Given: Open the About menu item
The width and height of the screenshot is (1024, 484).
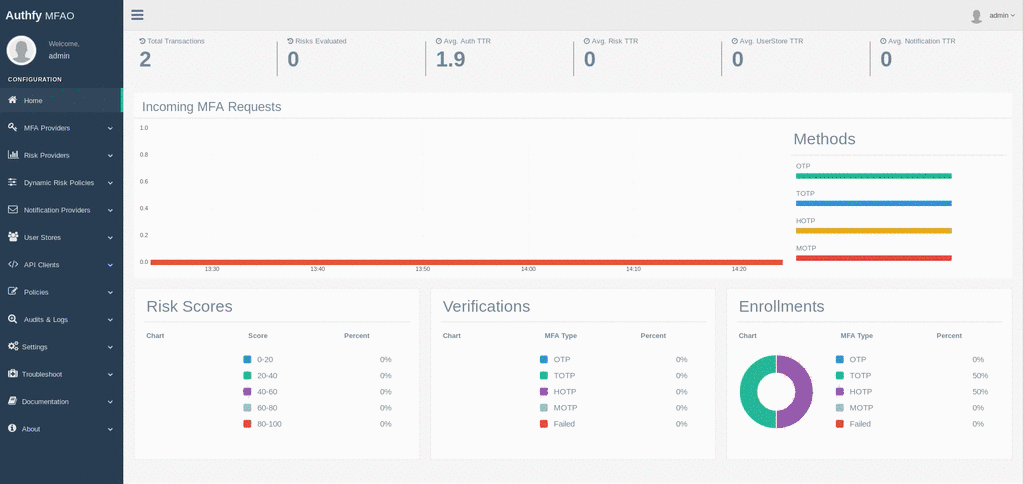Looking at the screenshot, I should 61,429.
